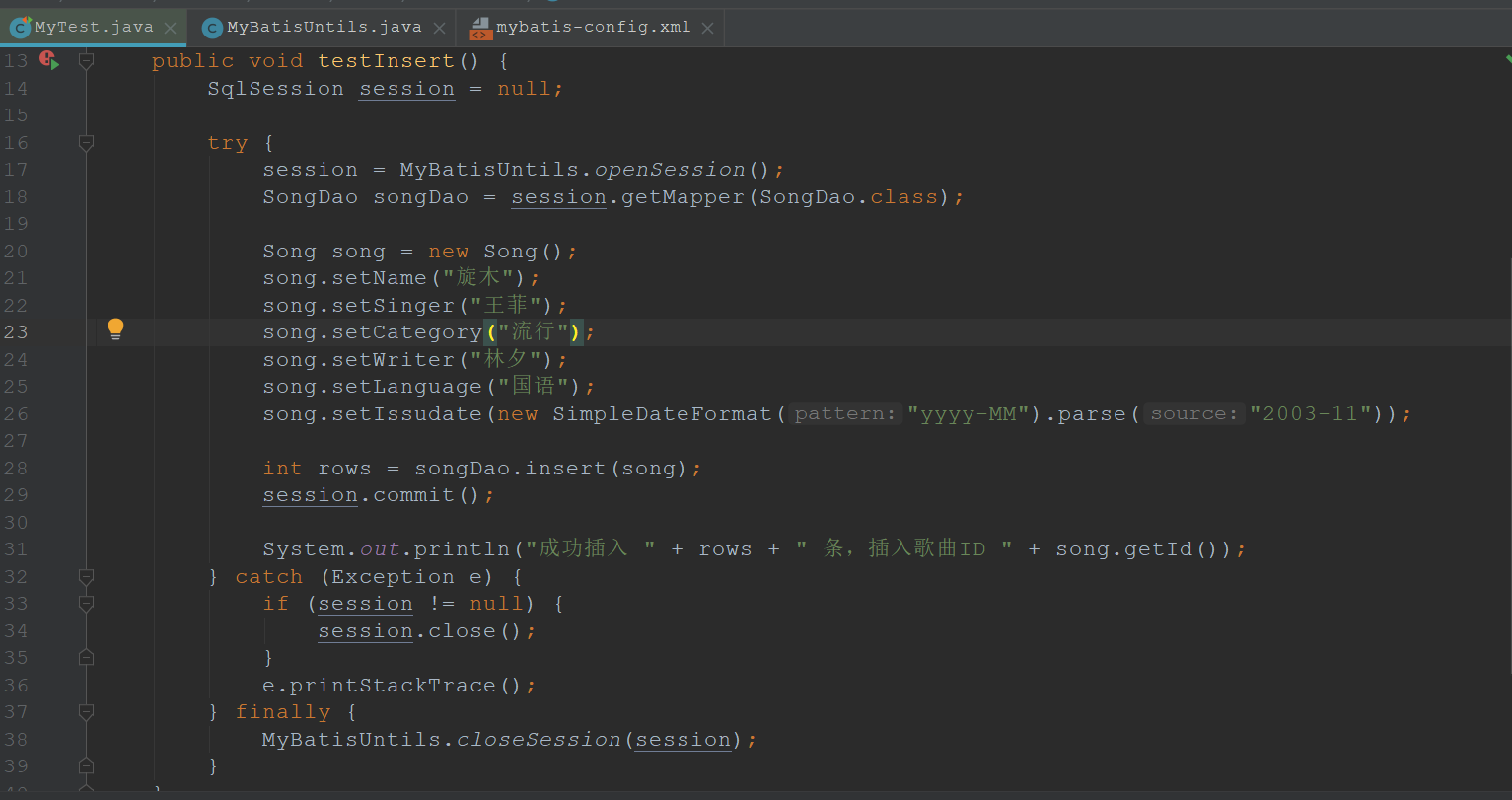
Task: Click the finally keyword on line 37
Action: pyautogui.click(x=282, y=712)
